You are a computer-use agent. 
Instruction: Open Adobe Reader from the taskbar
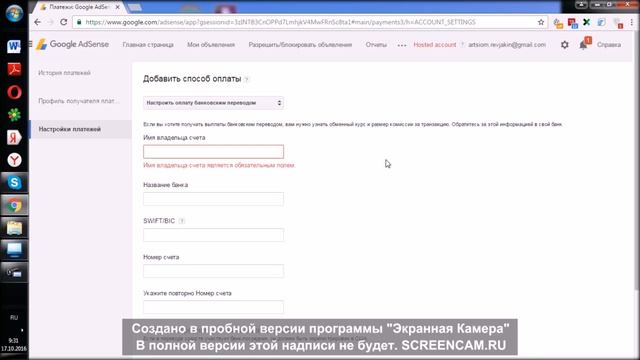pyautogui.click(x=14, y=69)
